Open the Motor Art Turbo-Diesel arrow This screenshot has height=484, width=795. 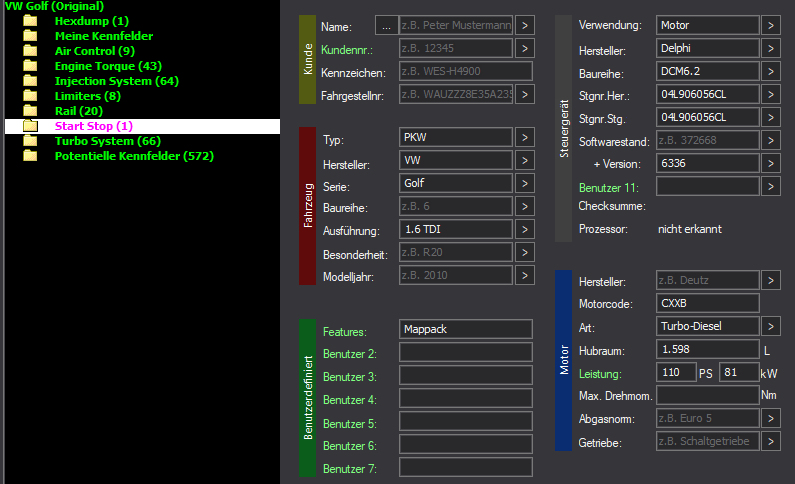click(x=771, y=326)
